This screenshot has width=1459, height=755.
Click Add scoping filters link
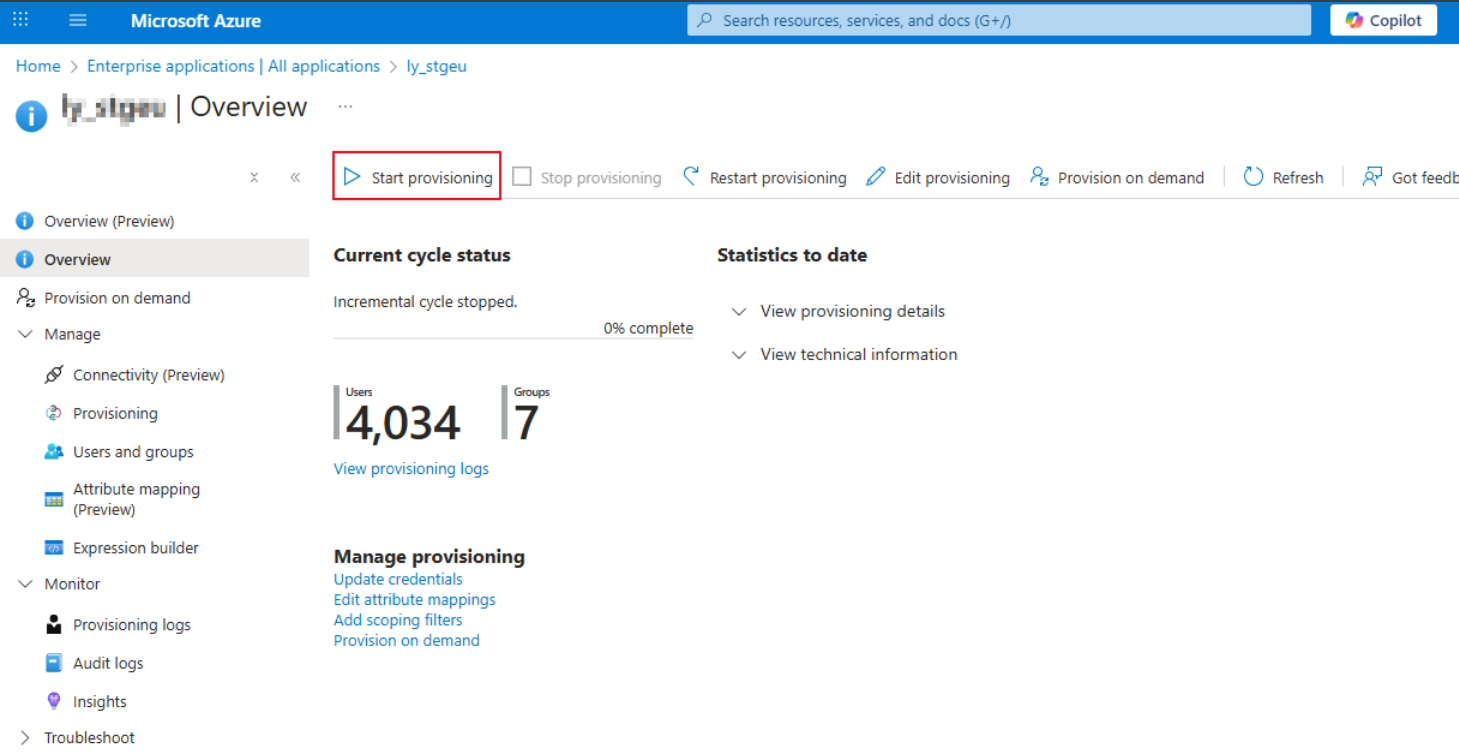(x=398, y=620)
